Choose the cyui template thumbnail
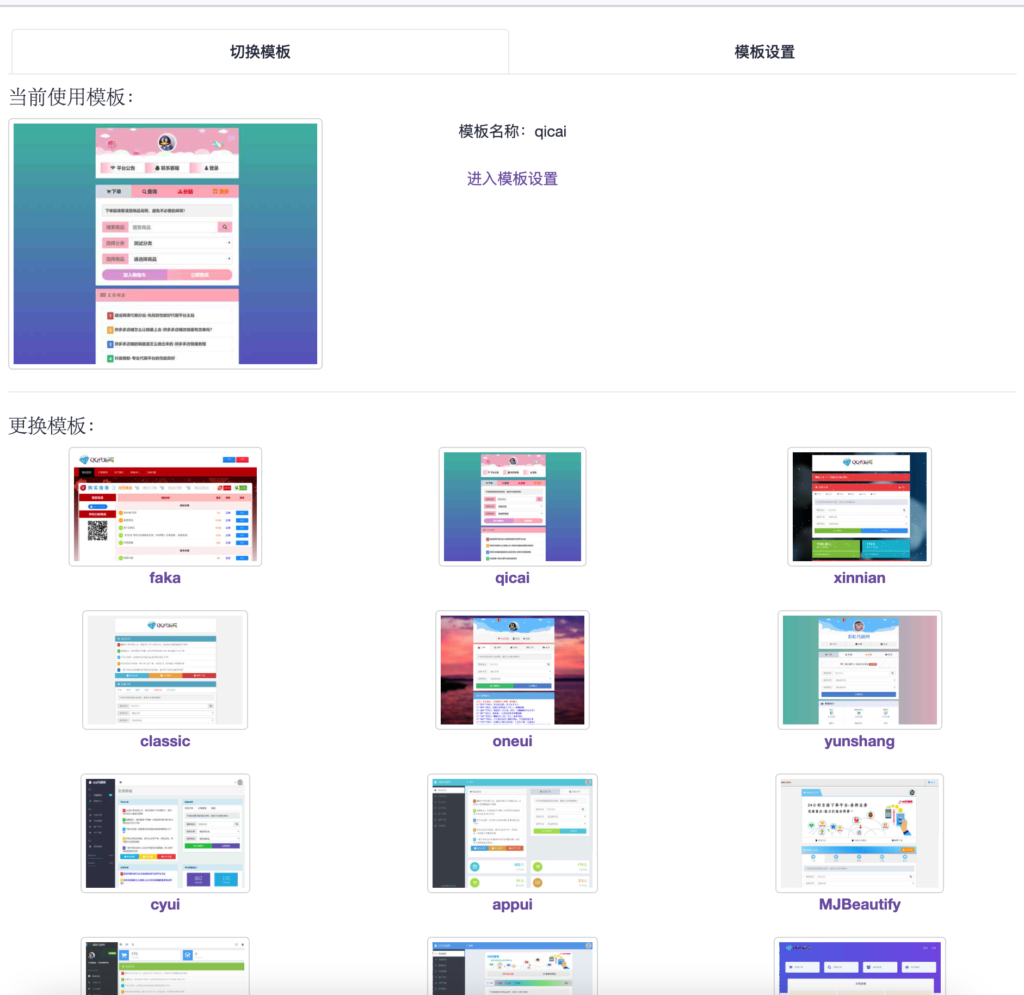The image size is (1024, 995). pos(165,833)
